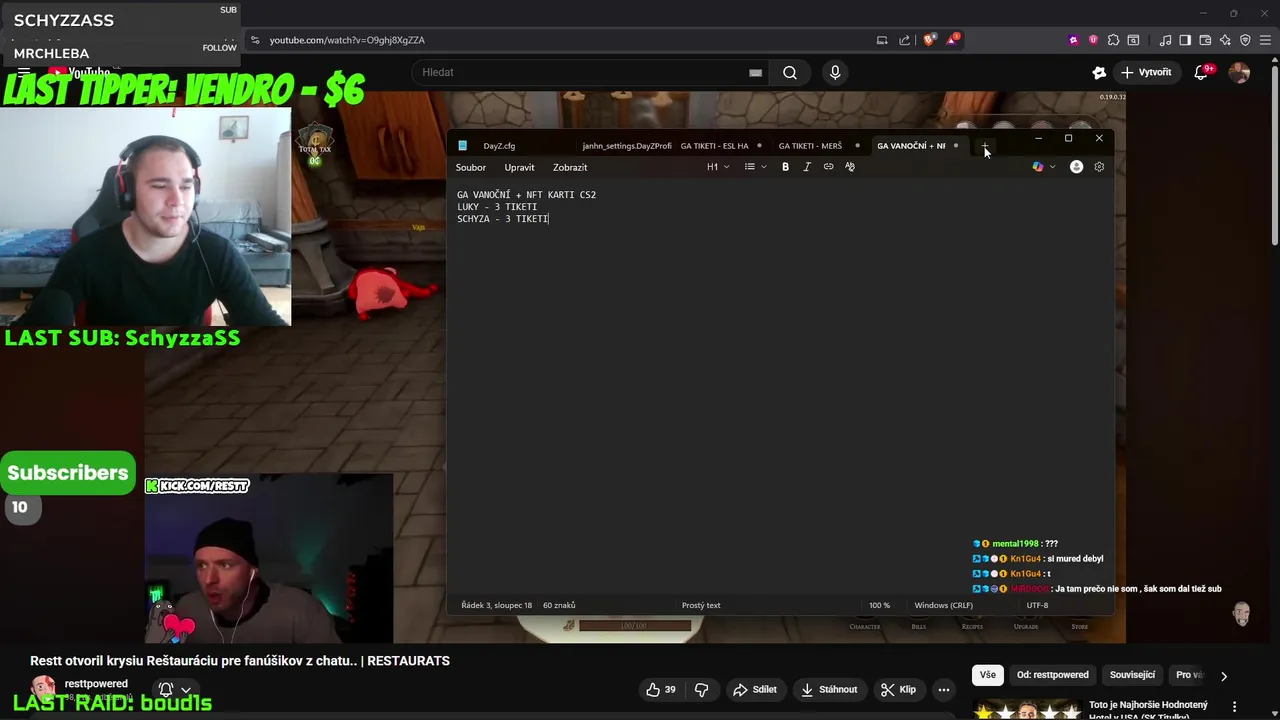Open the Upravit menu in Notepad
The width and height of the screenshot is (1280, 720).
pyautogui.click(x=519, y=167)
